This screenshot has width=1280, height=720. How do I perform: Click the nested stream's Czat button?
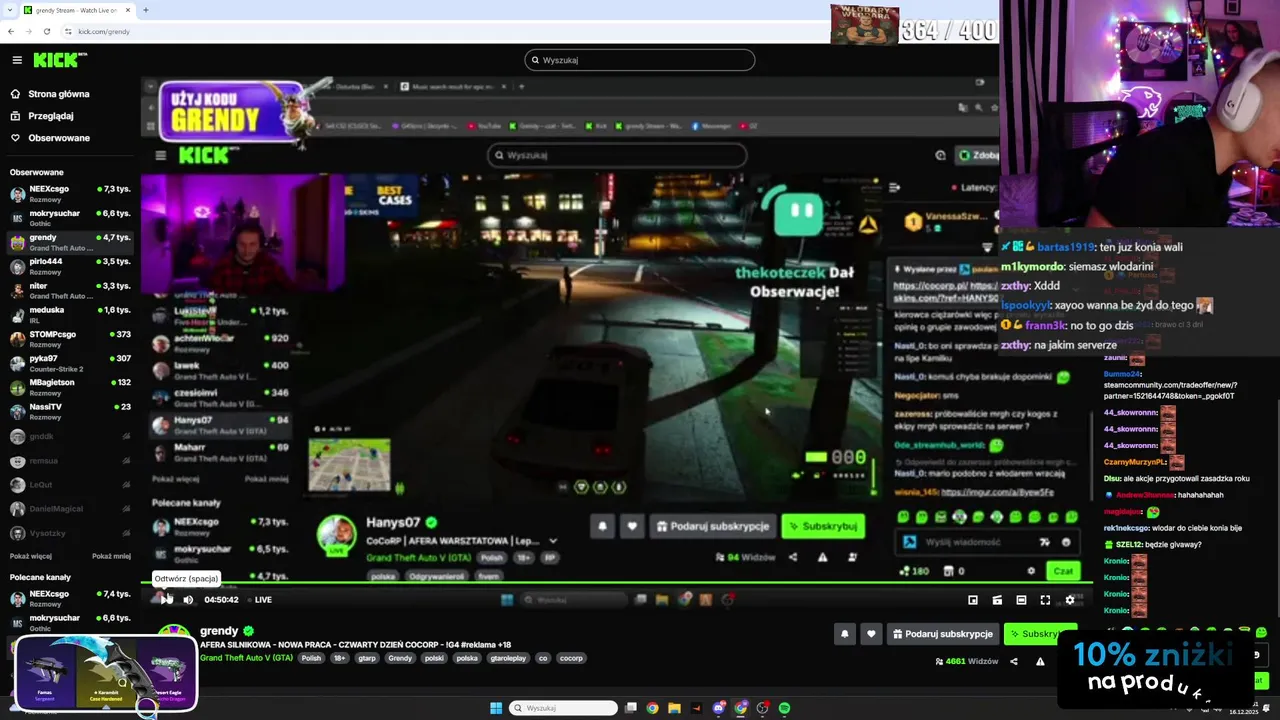point(1062,571)
